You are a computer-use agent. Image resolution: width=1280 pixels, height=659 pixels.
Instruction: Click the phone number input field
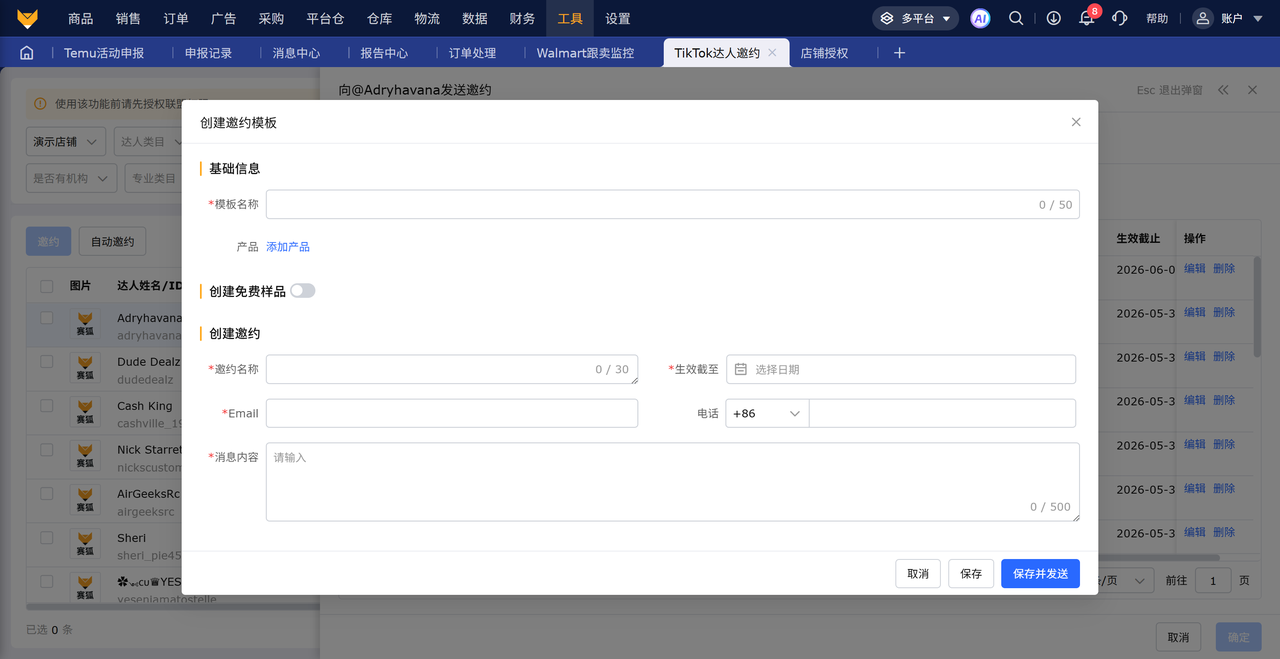pos(942,413)
